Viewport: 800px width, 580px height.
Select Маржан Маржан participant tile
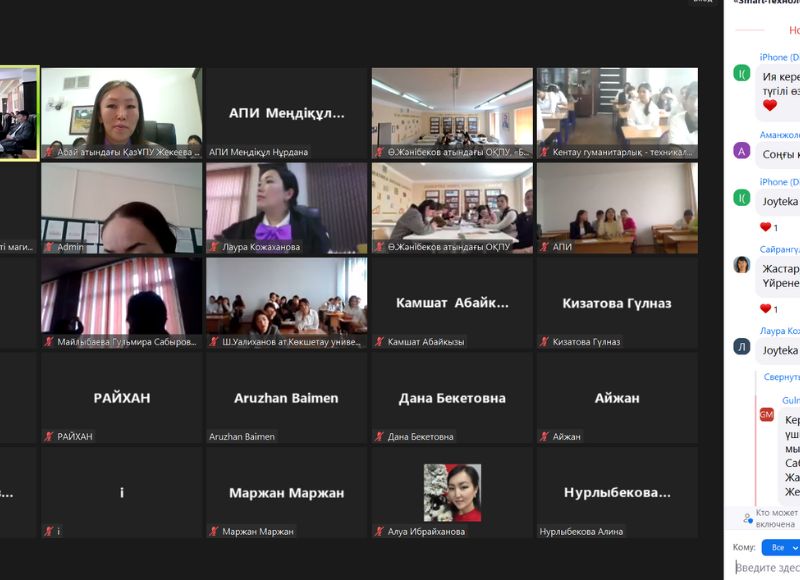[x=286, y=493]
